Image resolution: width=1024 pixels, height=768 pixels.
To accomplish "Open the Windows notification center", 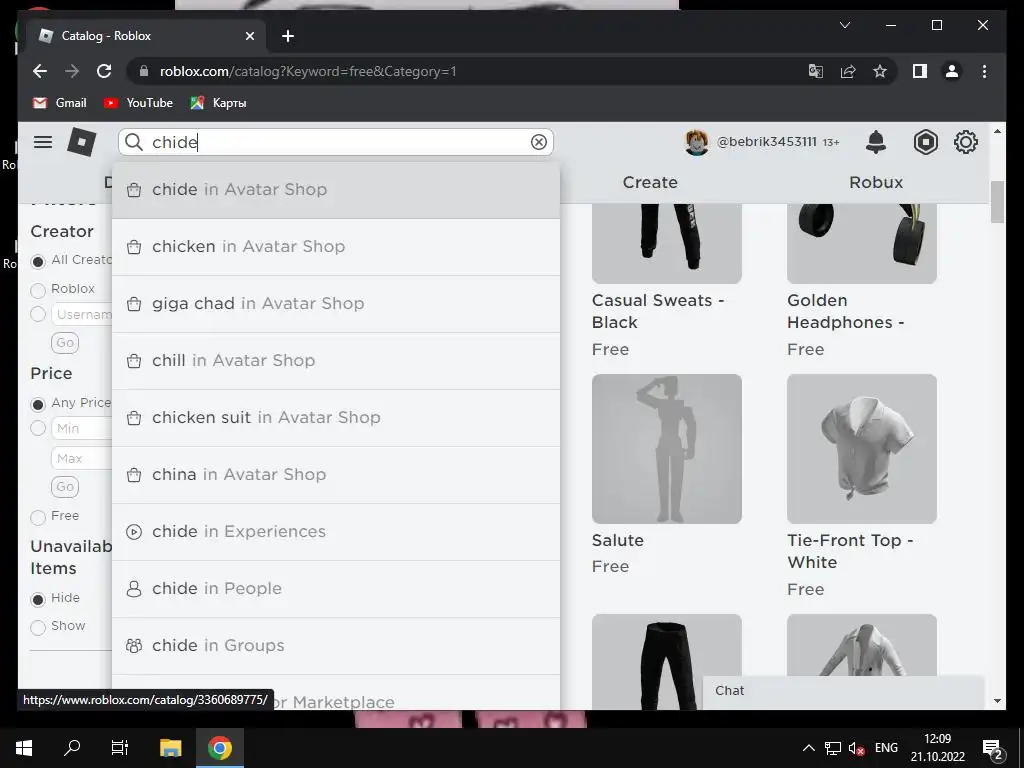I will tap(993, 748).
